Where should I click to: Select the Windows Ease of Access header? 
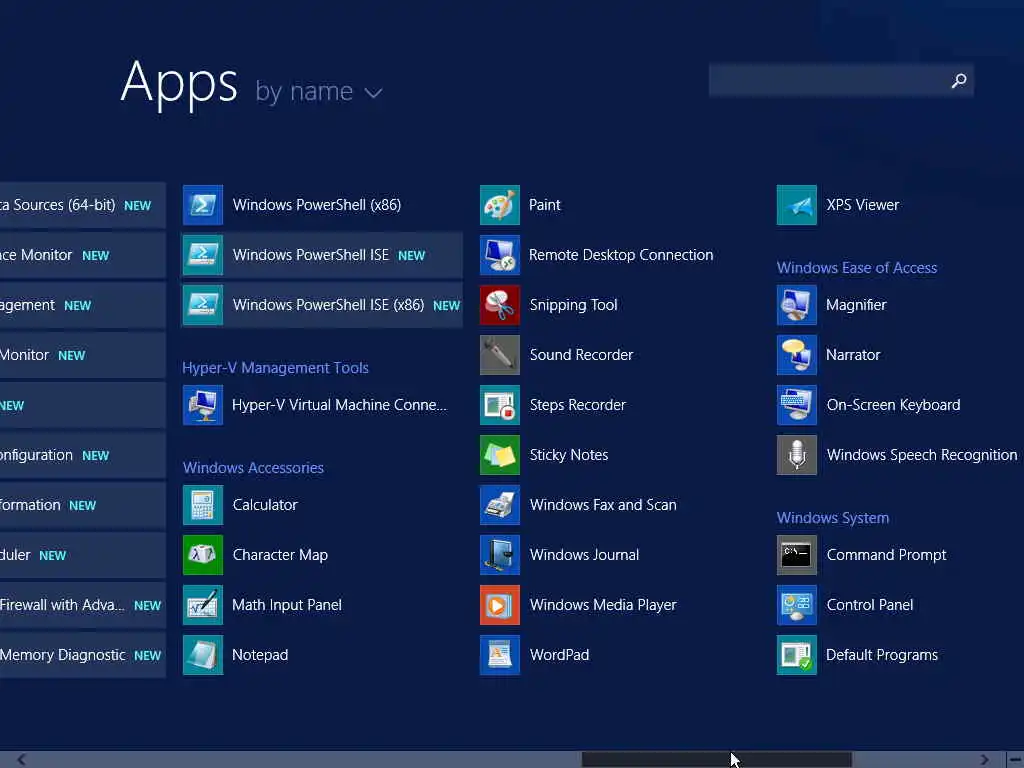pyautogui.click(x=857, y=268)
